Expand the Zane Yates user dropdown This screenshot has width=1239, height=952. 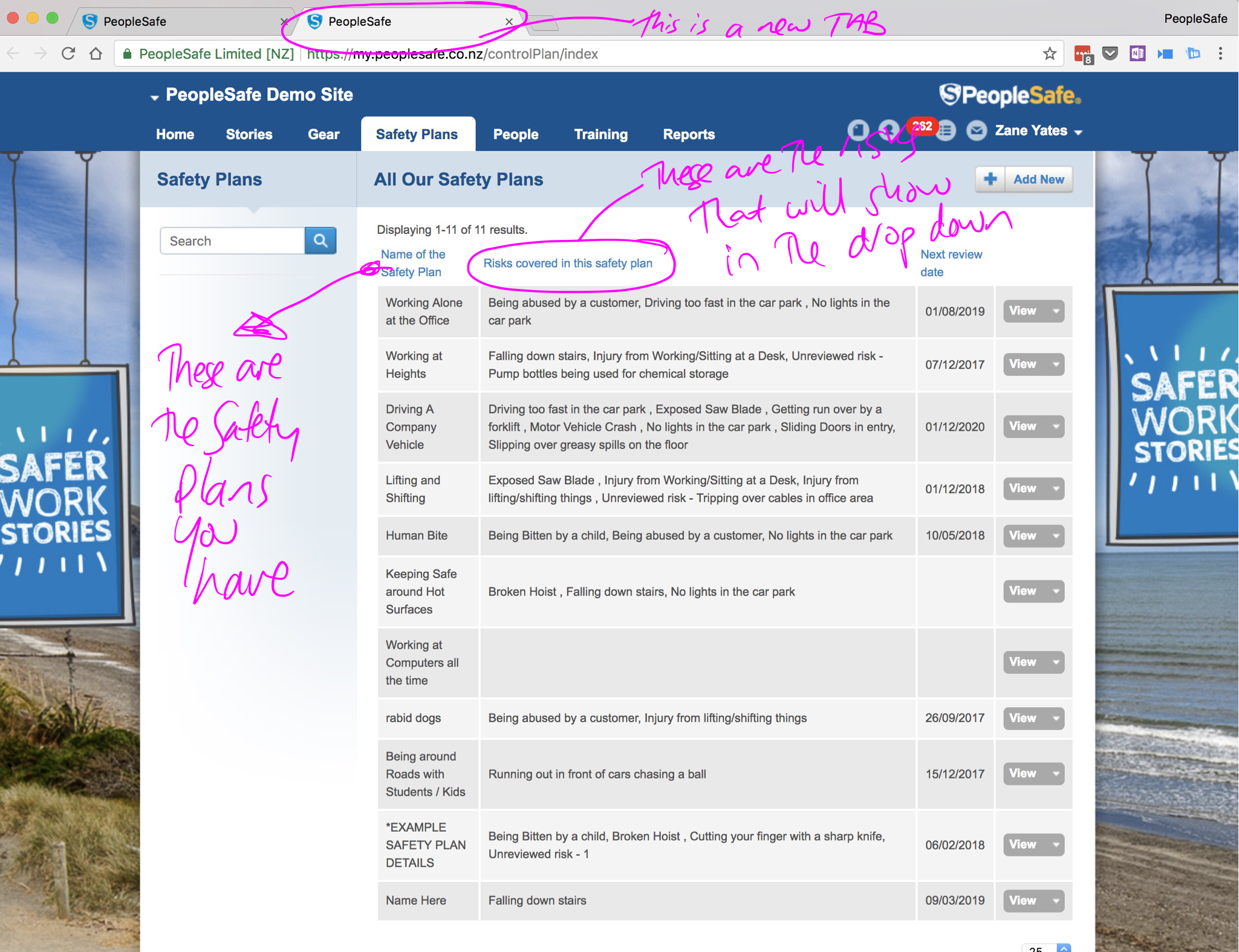[1078, 132]
